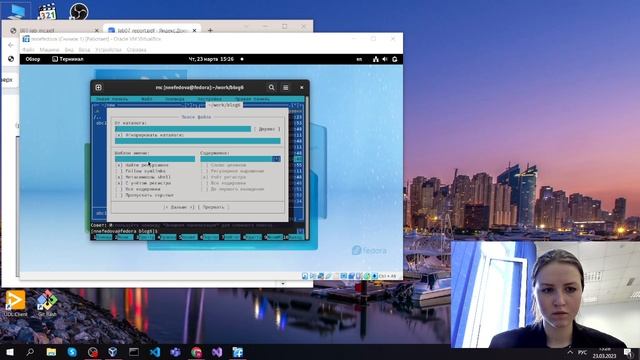Switch to the lab07_report.pdf browser tab
Image resolution: width=640 pixels, height=360 pixels.
pos(151,30)
